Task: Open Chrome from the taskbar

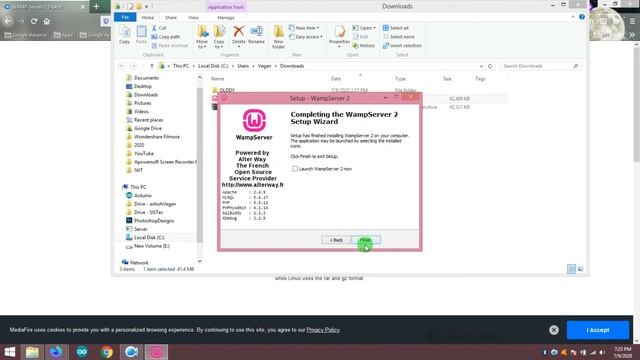Action: pos(107,352)
